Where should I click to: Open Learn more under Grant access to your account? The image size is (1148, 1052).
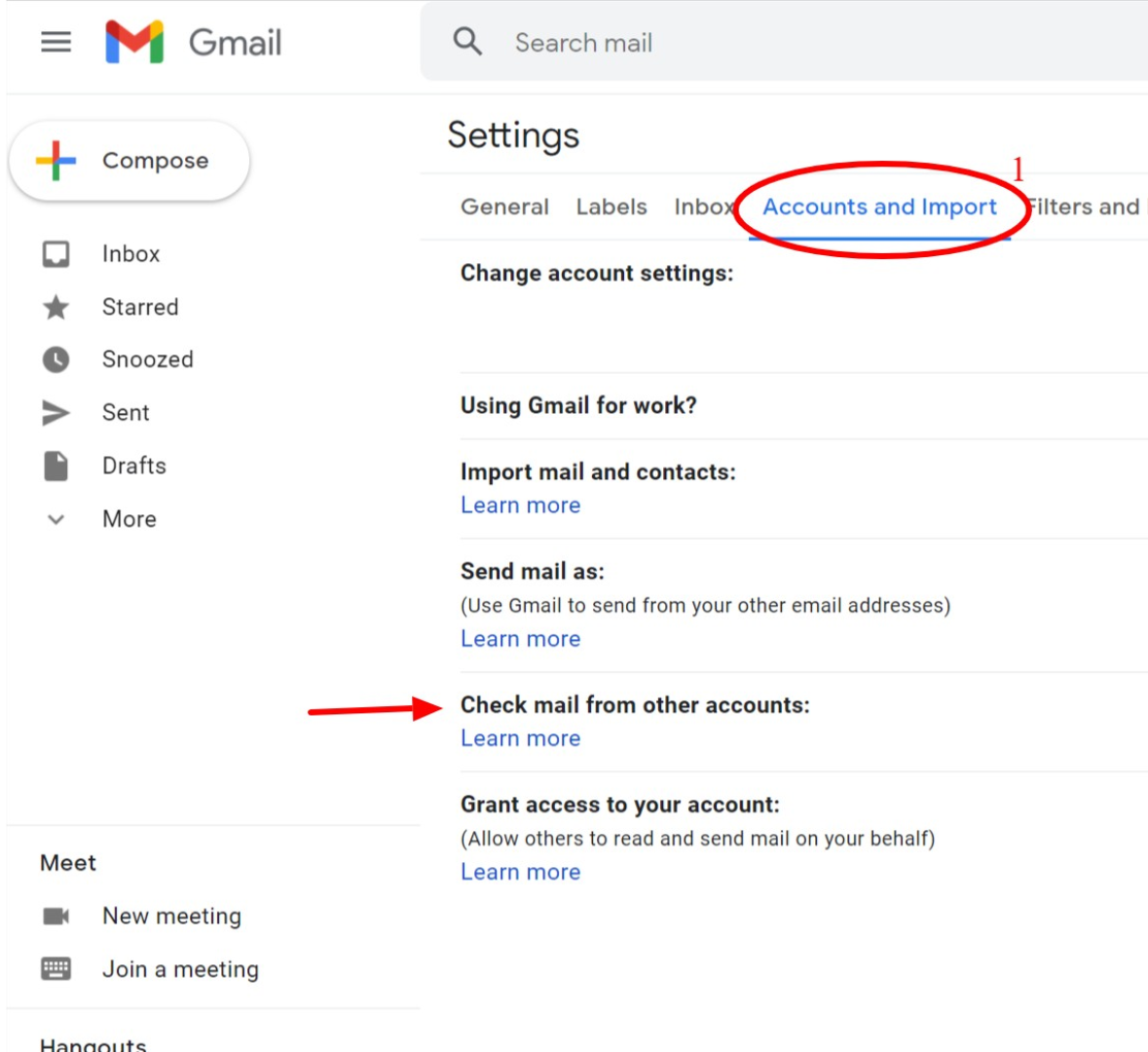coord(521,872)
